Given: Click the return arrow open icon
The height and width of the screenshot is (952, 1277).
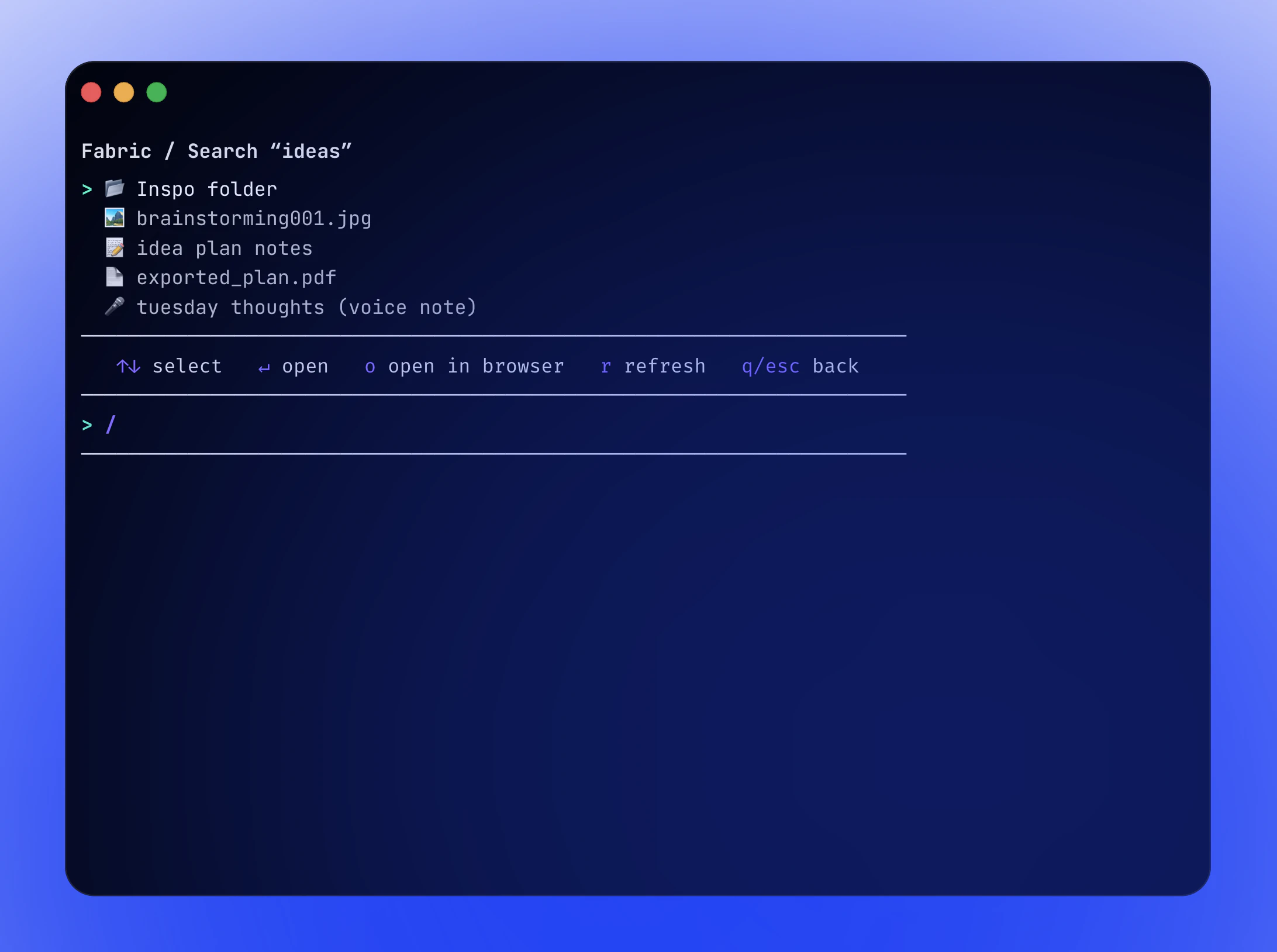Looking at the screenshot, I should [263, 367].
